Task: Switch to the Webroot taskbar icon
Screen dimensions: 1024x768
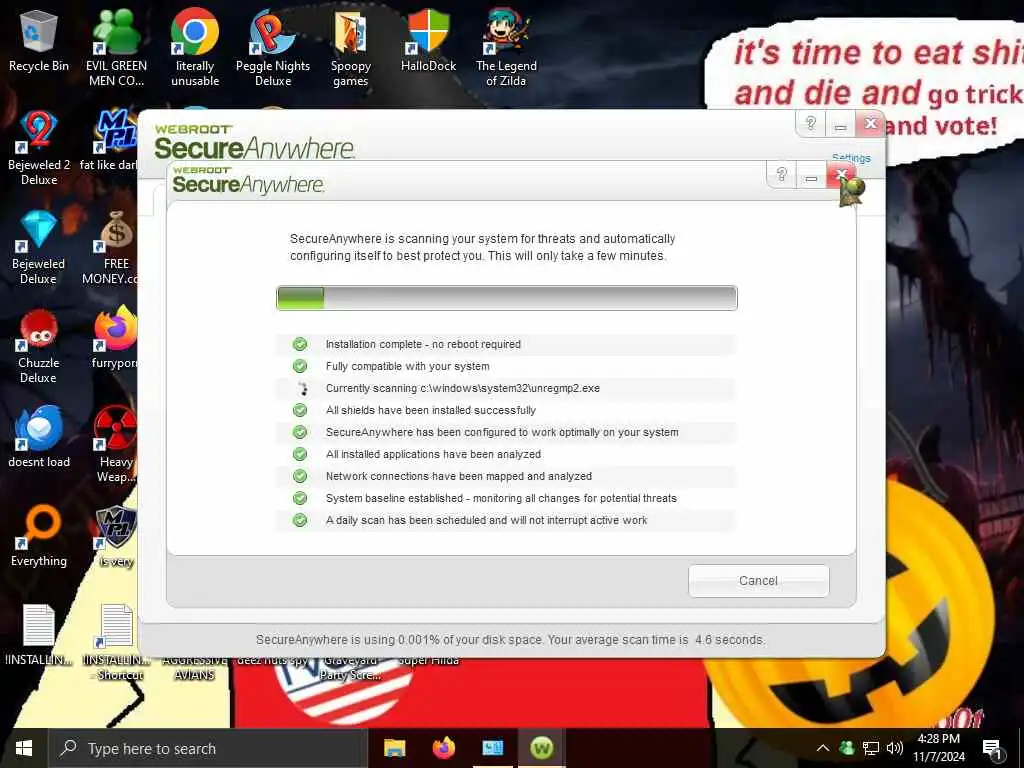Action: [542, 748]
